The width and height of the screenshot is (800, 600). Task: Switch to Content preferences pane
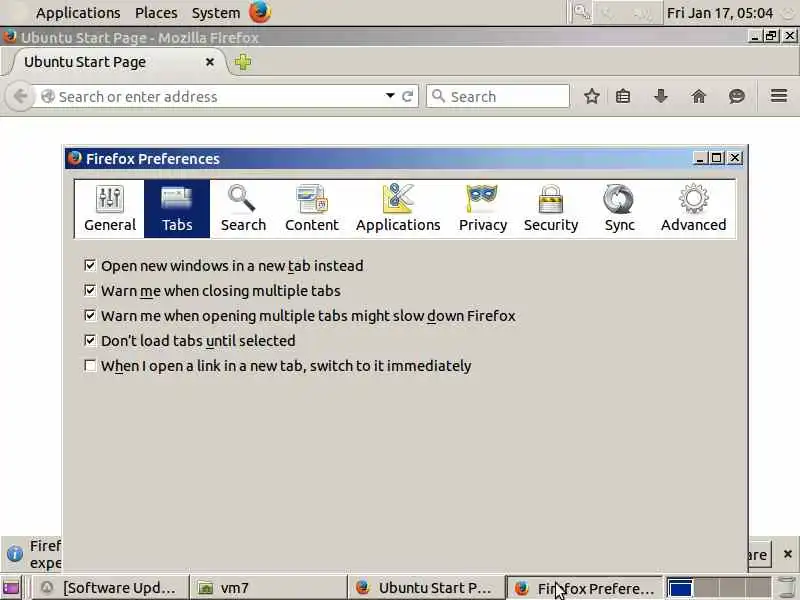311,209
